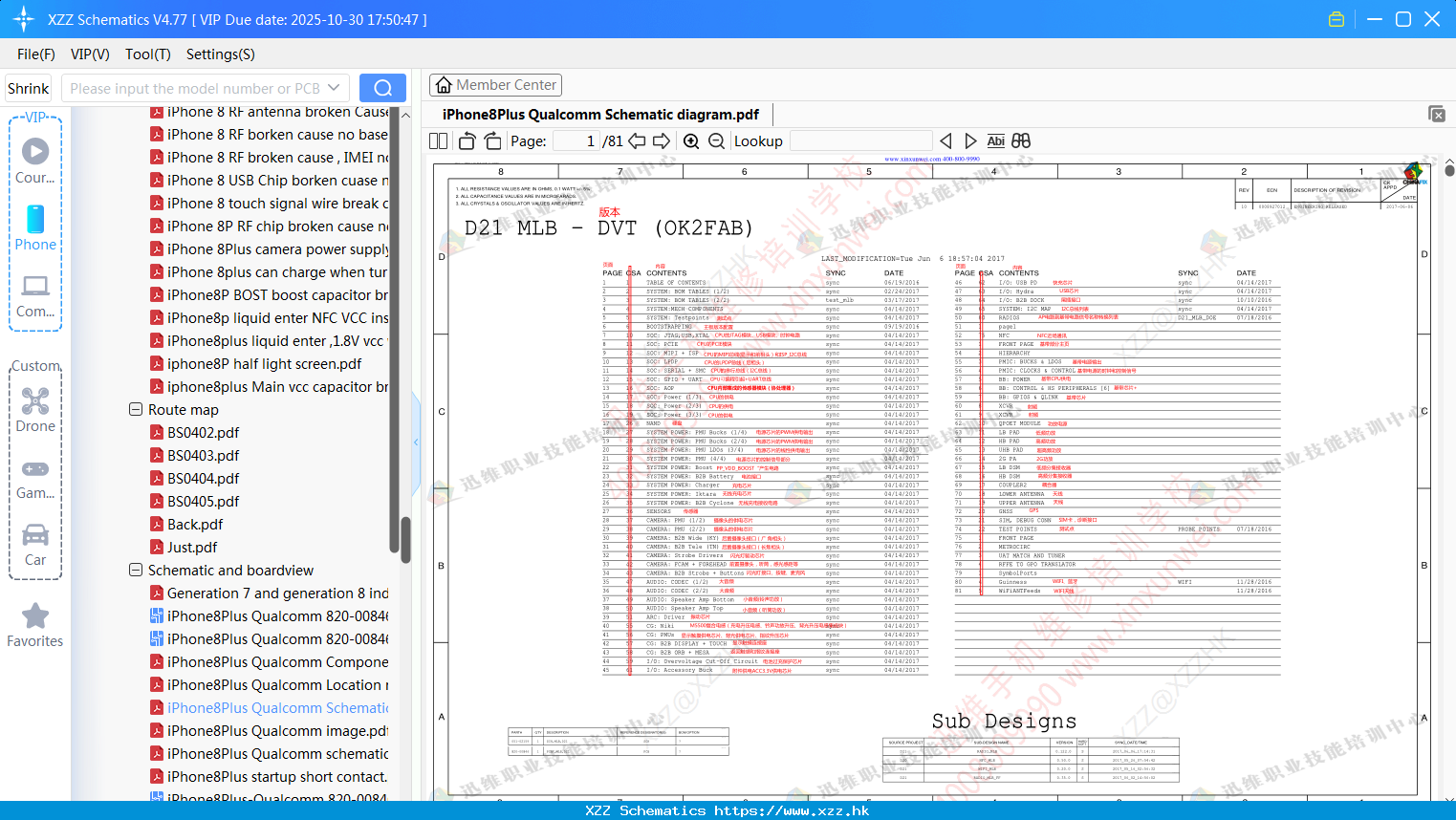
Task: Open Member Center home button
Action: click(495, 85)
